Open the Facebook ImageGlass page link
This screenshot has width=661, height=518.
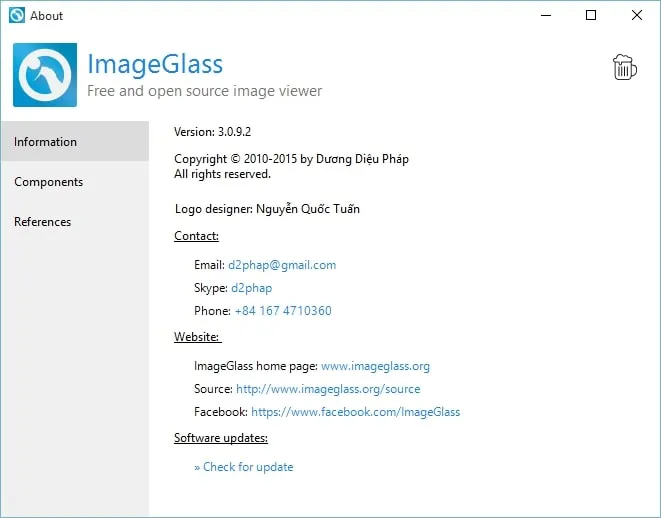point(355,412)
